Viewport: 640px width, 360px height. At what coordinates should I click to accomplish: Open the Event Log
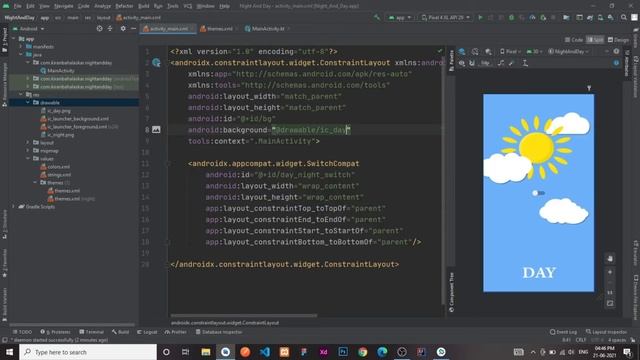[563, 332]
